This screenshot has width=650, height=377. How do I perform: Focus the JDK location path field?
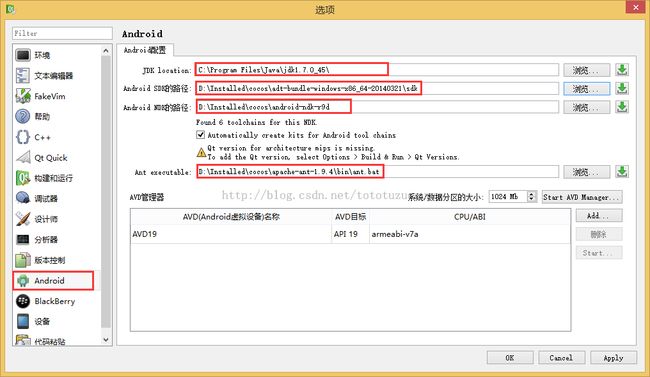pos(377,70)
